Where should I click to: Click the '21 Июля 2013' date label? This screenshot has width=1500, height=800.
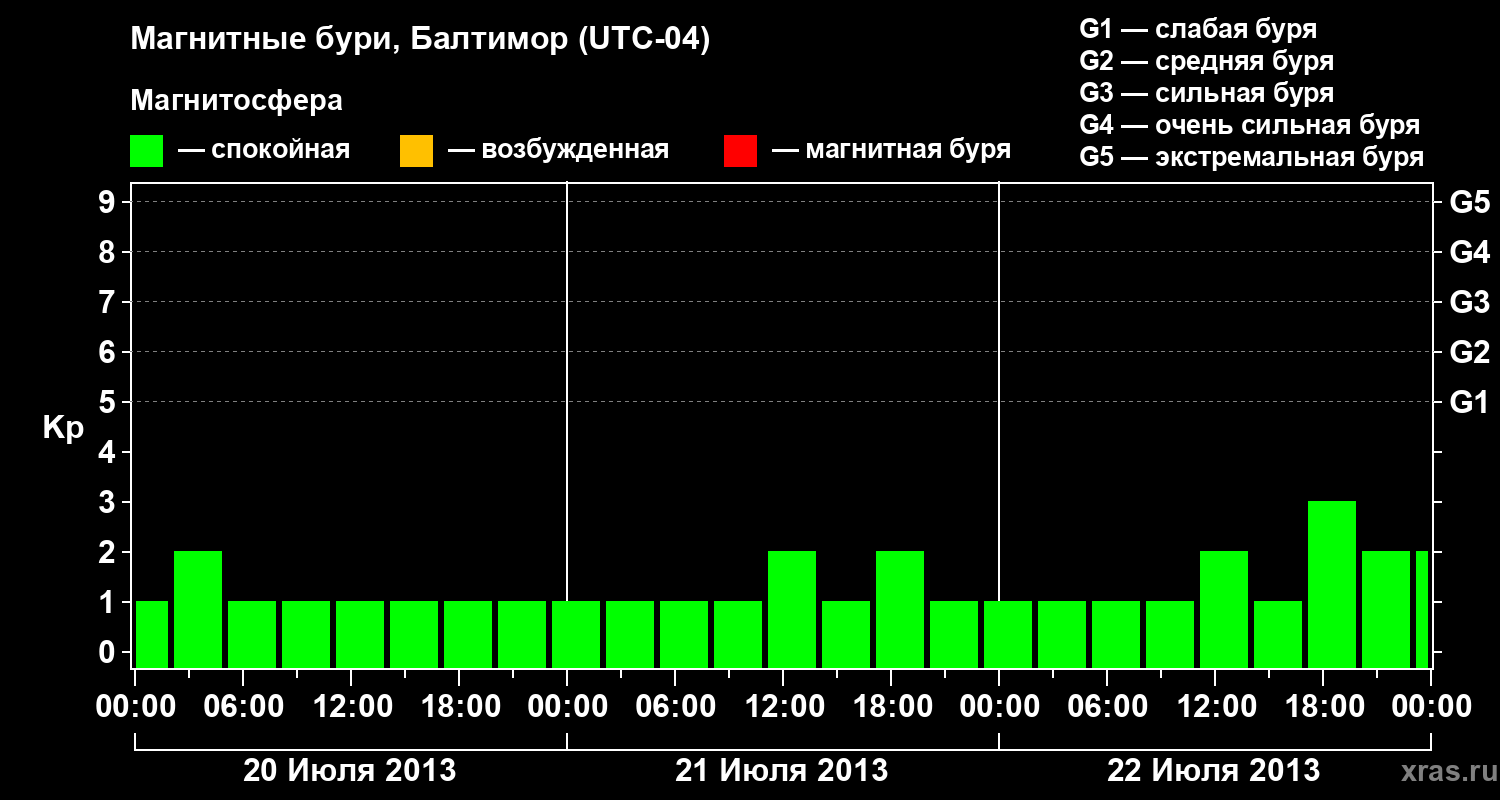782,771
